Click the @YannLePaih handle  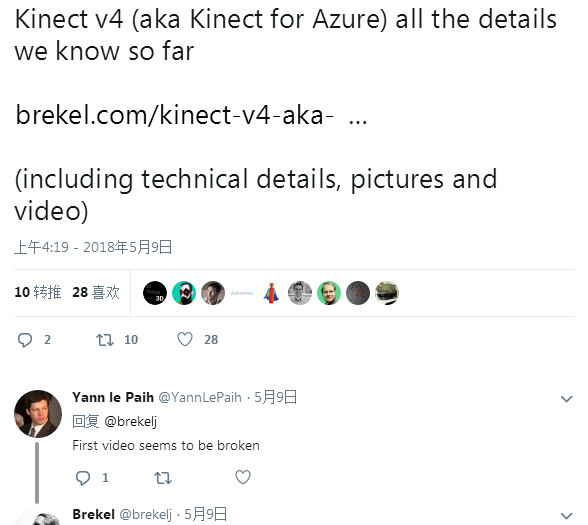pos(200,397)
